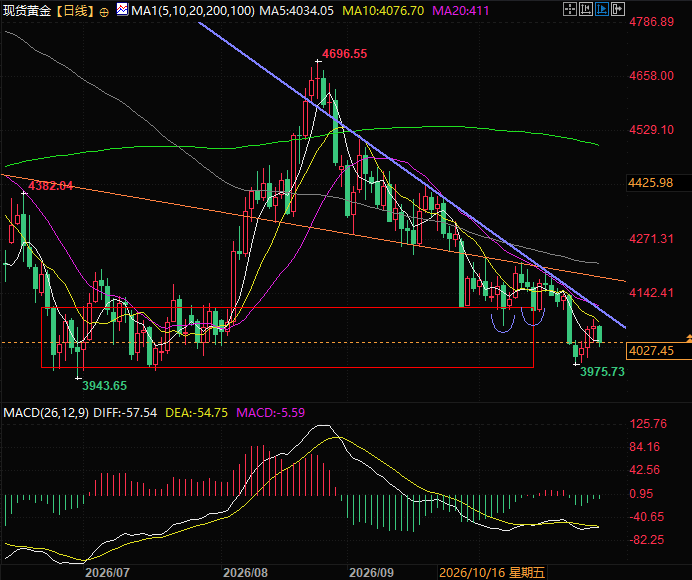The height and width of the screenshot is (580, 692).
Task: Click the 2026/07 date label
Action: pyautogui.click(x=107, y=572)
